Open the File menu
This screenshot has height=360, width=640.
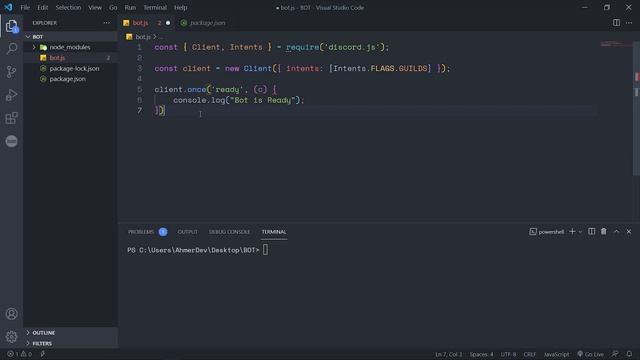click(25, 7)
